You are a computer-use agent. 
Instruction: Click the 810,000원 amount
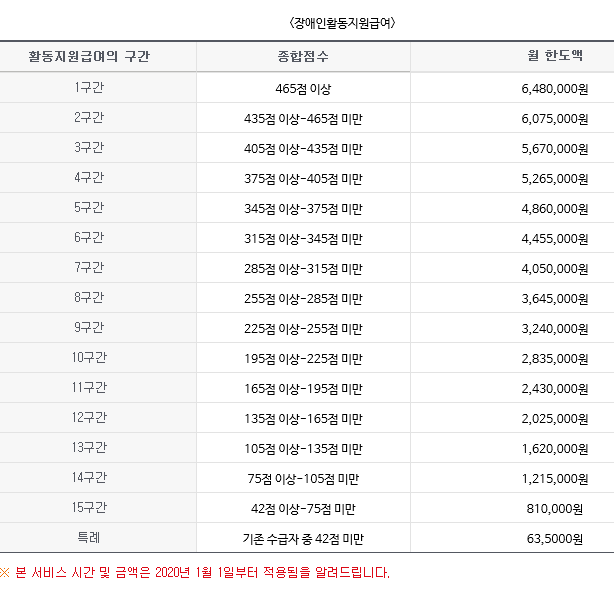pyautogui.click(x=555, y=509)
